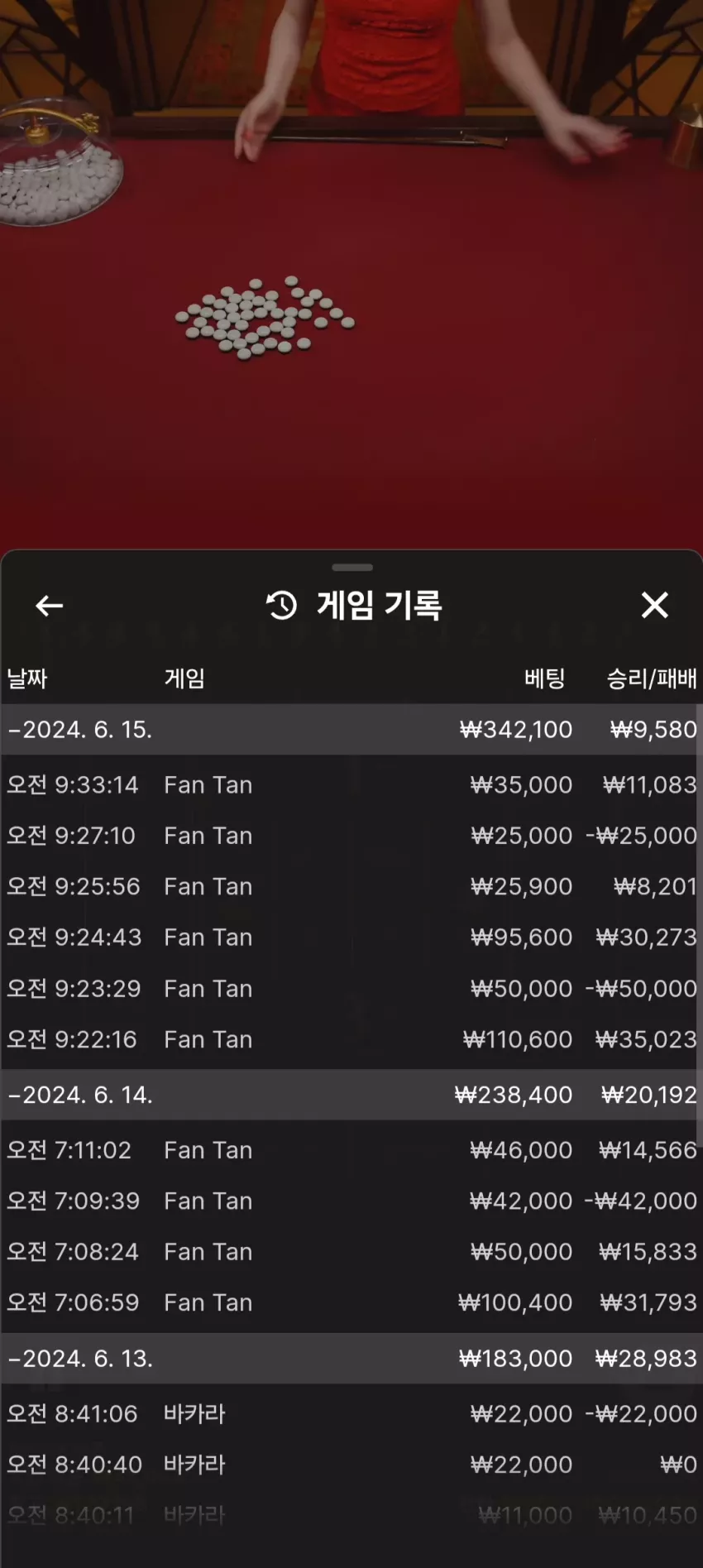This screenshot has width=703, height=1568.
Task: Open the 7:06:59 Fan Tan record
Action: coord(351,1302)
